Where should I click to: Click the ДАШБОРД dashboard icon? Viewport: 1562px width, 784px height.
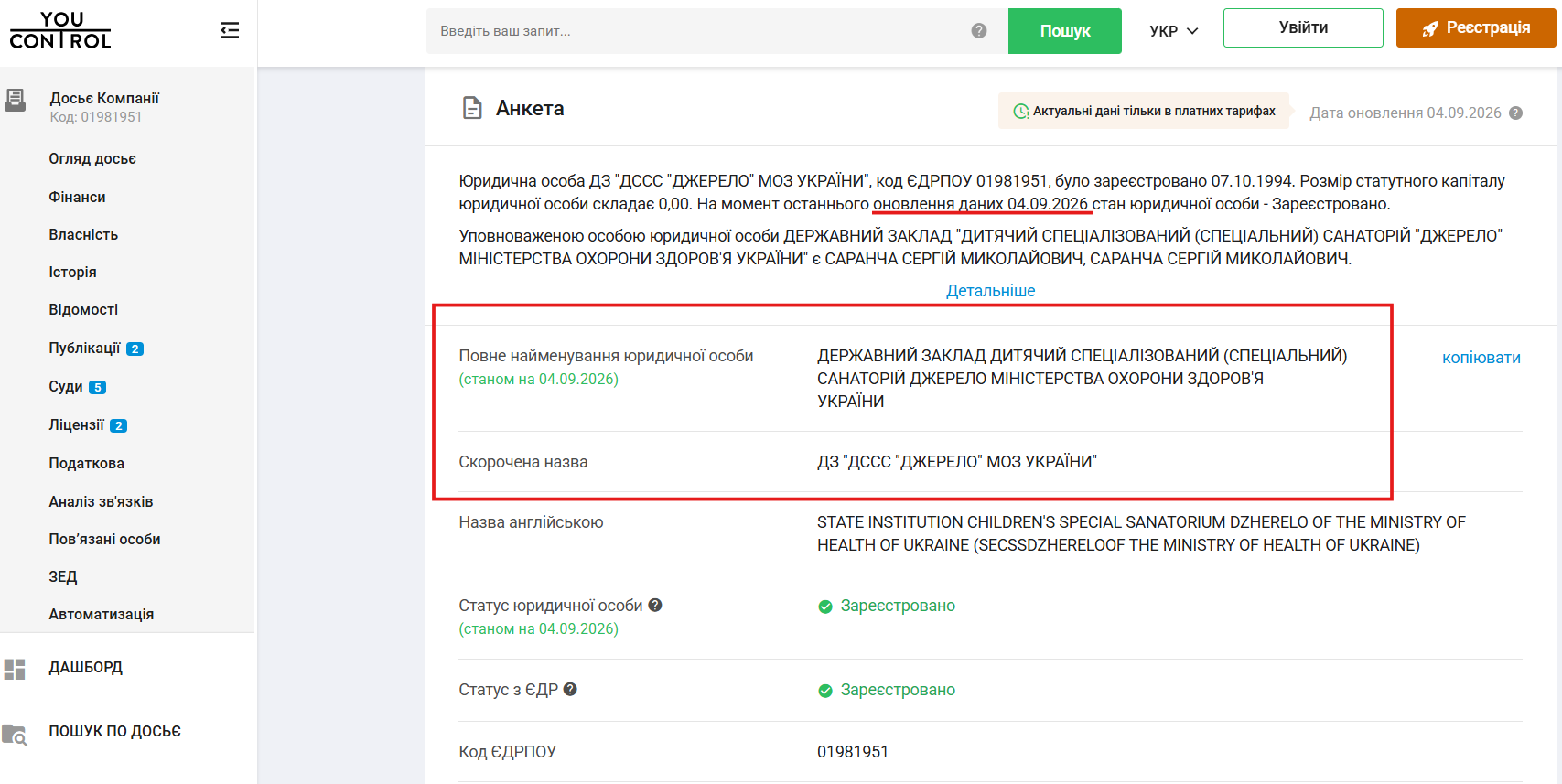click(x=15, y=669)
